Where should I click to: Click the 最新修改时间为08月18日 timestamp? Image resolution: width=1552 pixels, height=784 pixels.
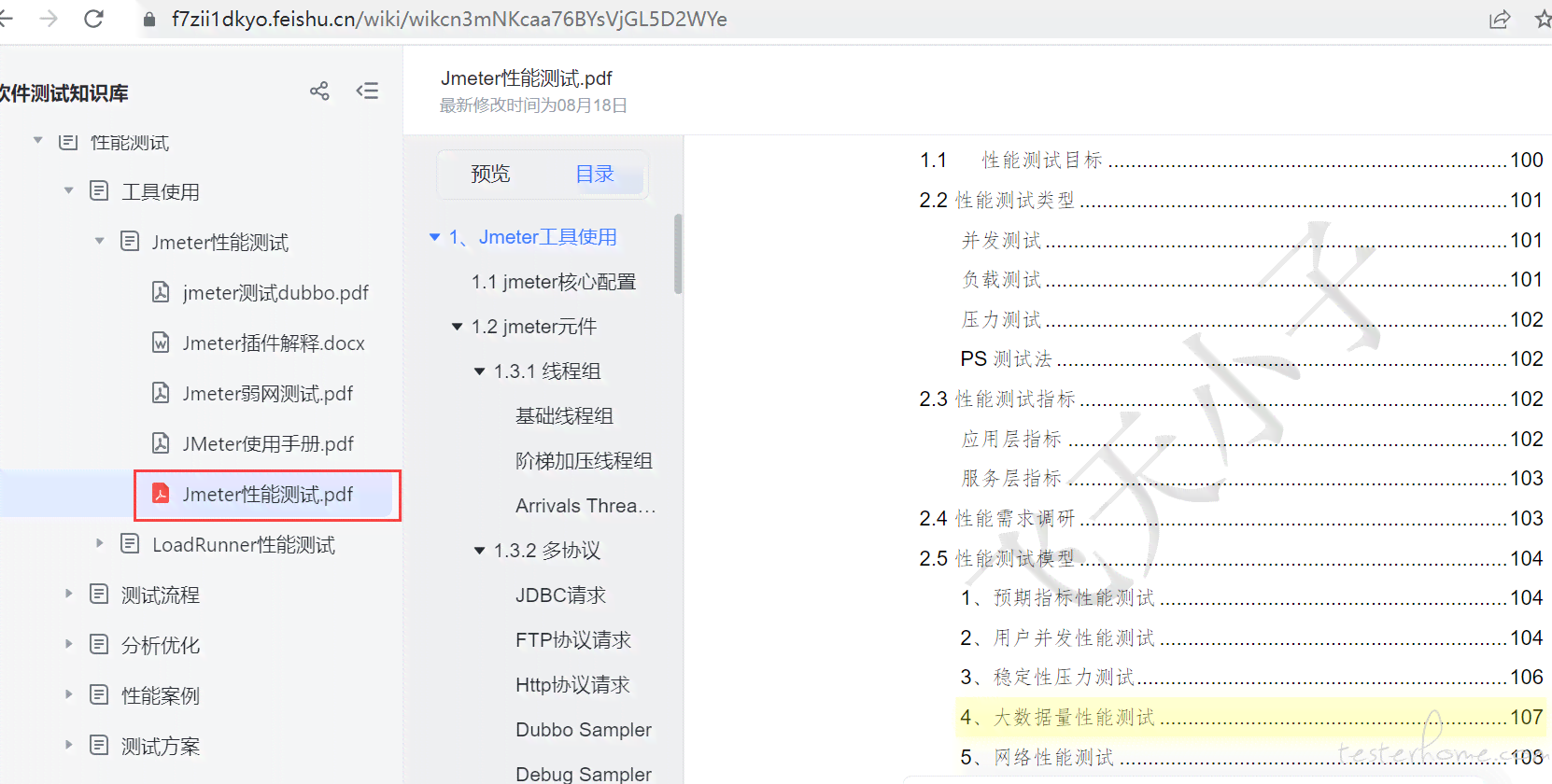coord(533,105)
